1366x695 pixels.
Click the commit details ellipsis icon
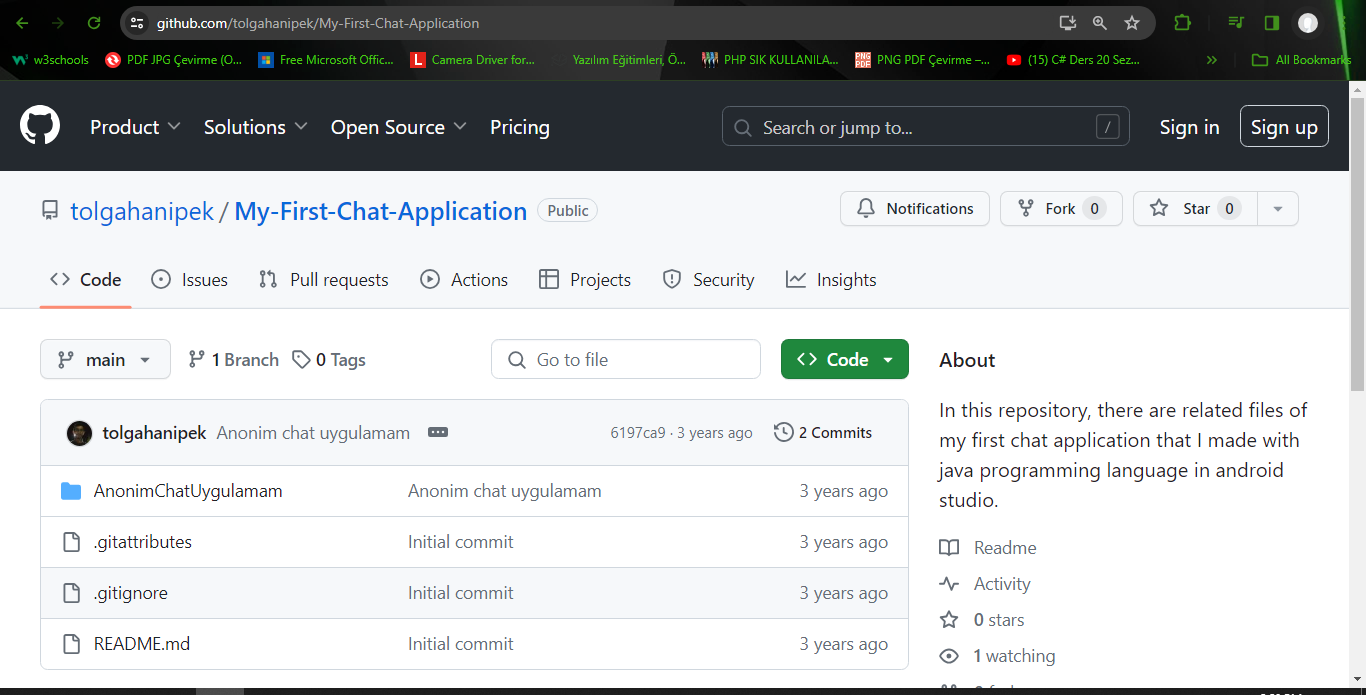click(x=437, y=433)
